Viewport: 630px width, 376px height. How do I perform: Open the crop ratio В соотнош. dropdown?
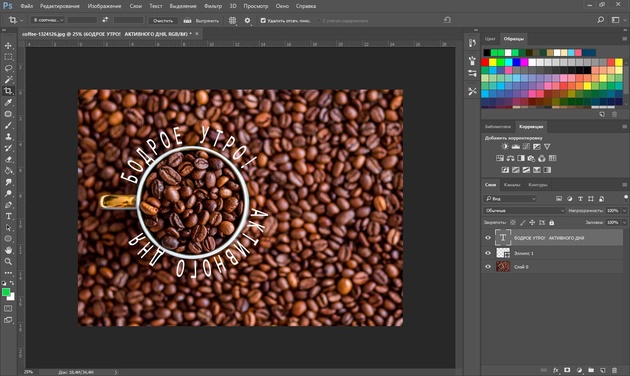pyautogui.click(x=47, y=20)
